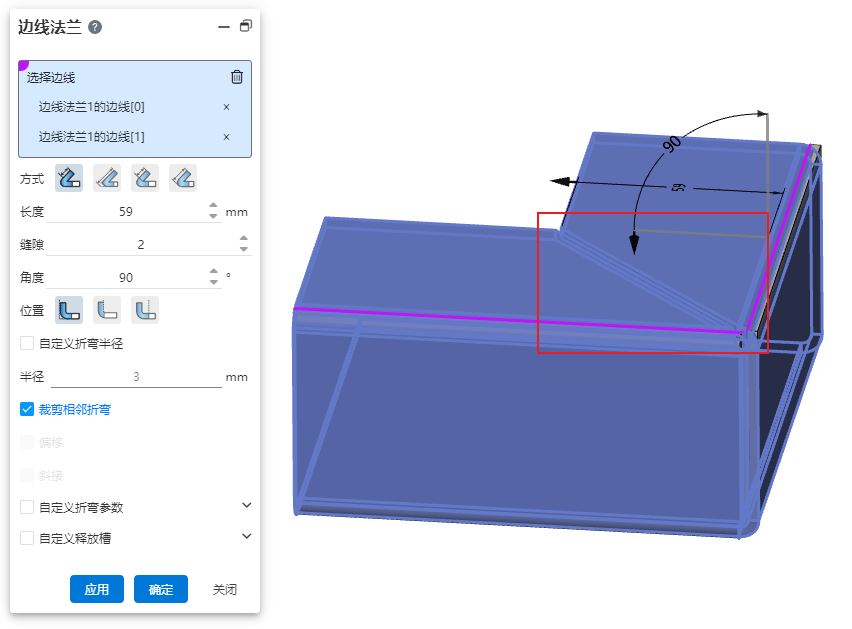
Task: Click the 应用 button
Action: 97,590
